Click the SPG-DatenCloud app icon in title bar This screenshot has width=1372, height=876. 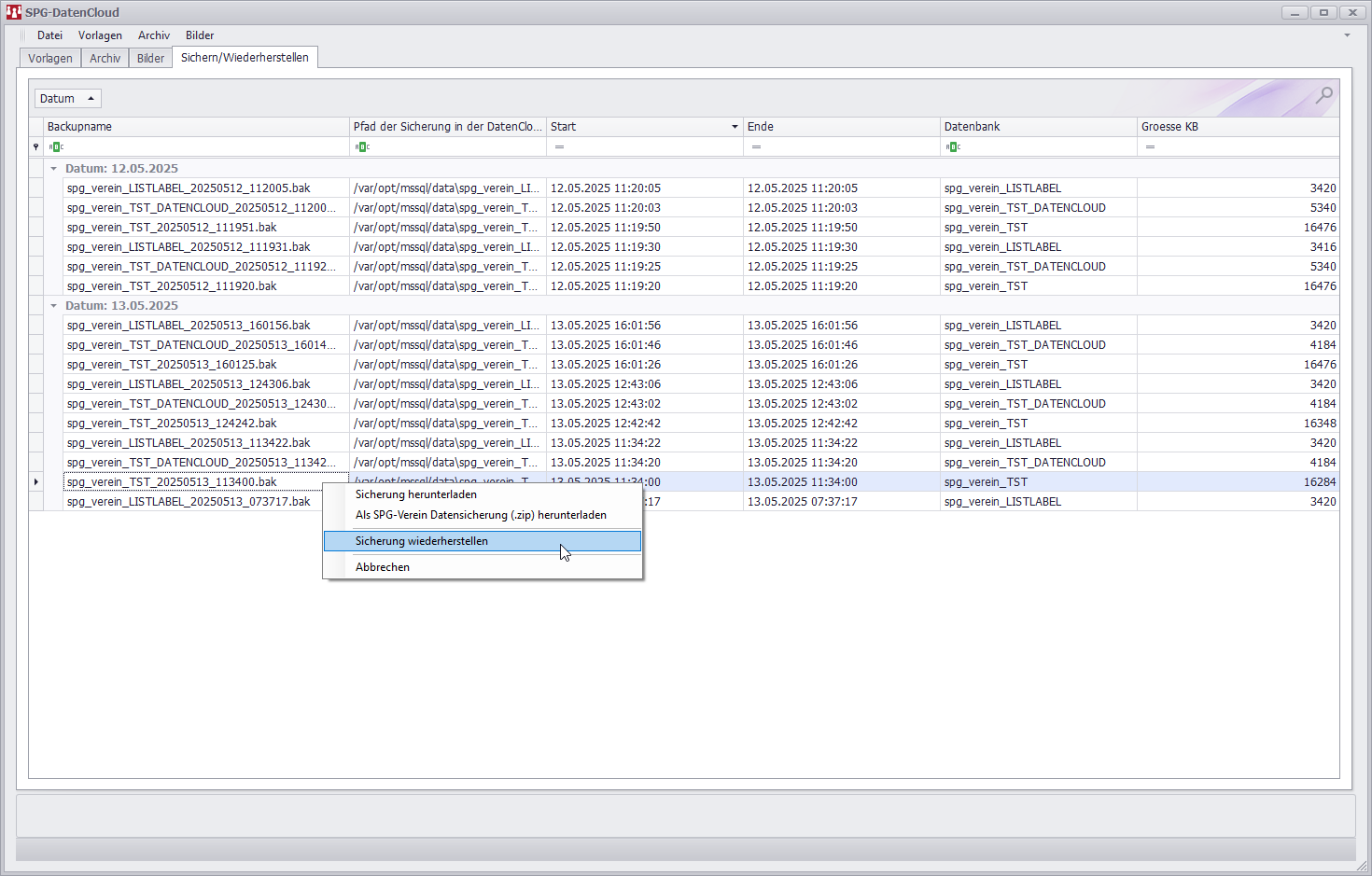[x=13, y=12]
